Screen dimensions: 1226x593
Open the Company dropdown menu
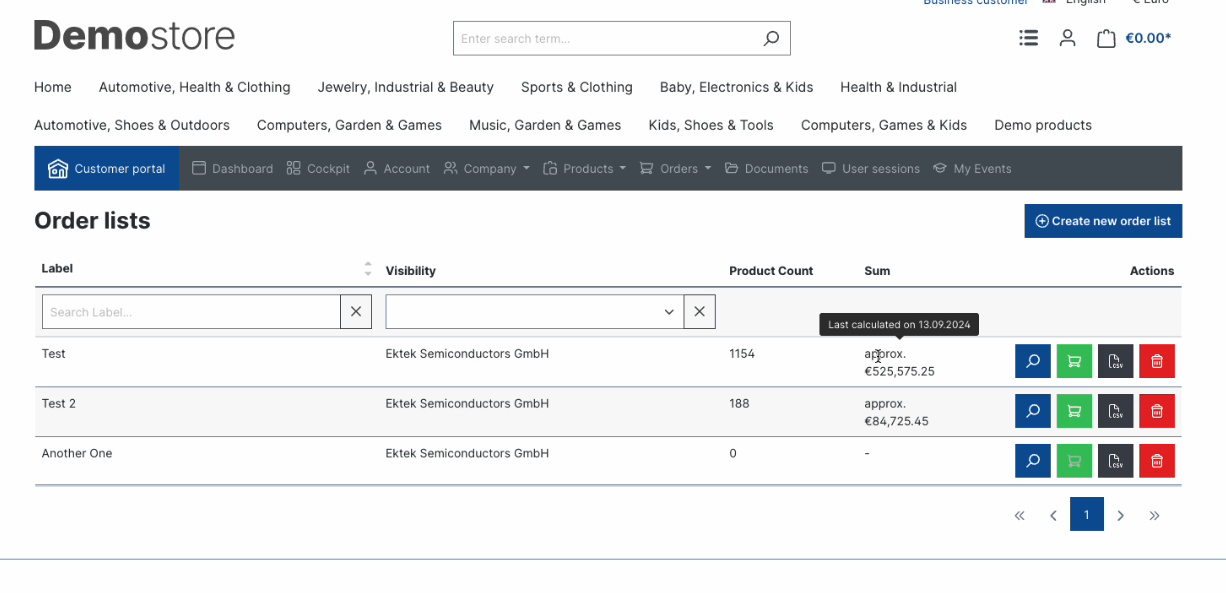pyautogui.click(x=487, y=169)
